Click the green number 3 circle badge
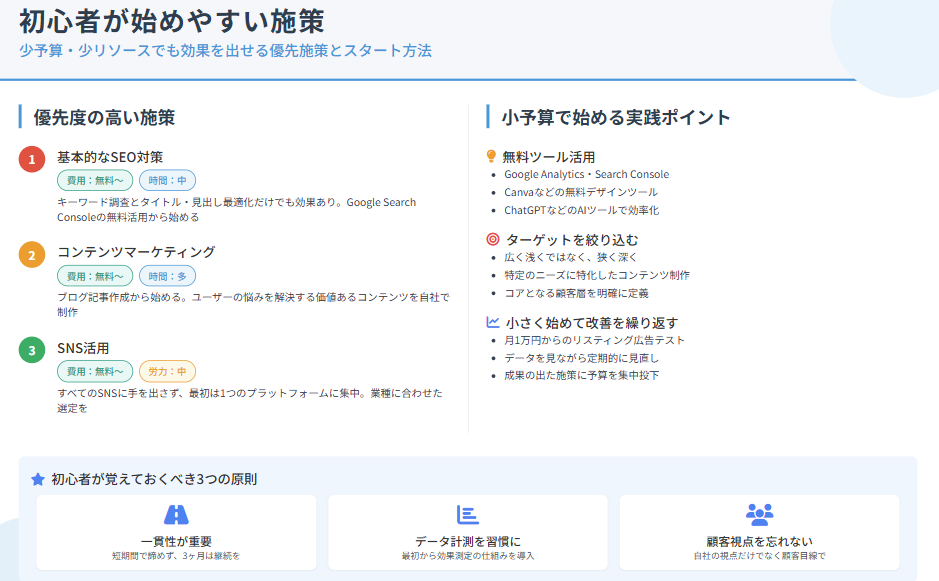Image resolution: width=939 pixels, height=581 pixels. (32, 350)
